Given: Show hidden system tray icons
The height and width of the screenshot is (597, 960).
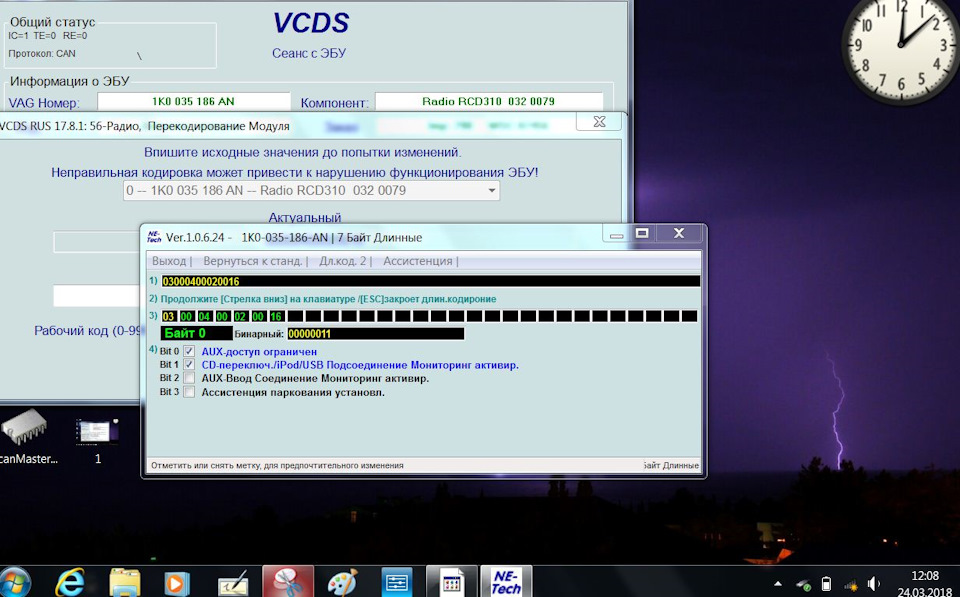Looking at the screenshot, I should (x=778, y=584).
